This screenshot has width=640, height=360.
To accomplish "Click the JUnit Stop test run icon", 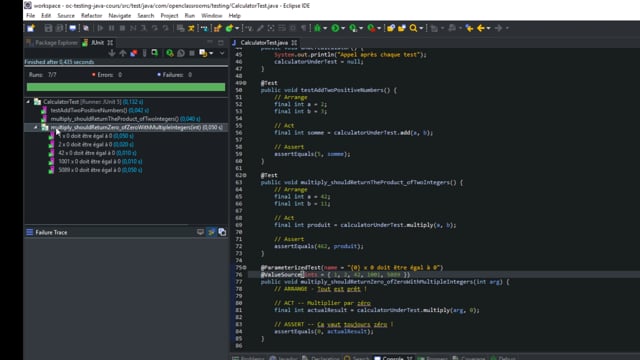I will pyautogui.click(x=192, y=53).
